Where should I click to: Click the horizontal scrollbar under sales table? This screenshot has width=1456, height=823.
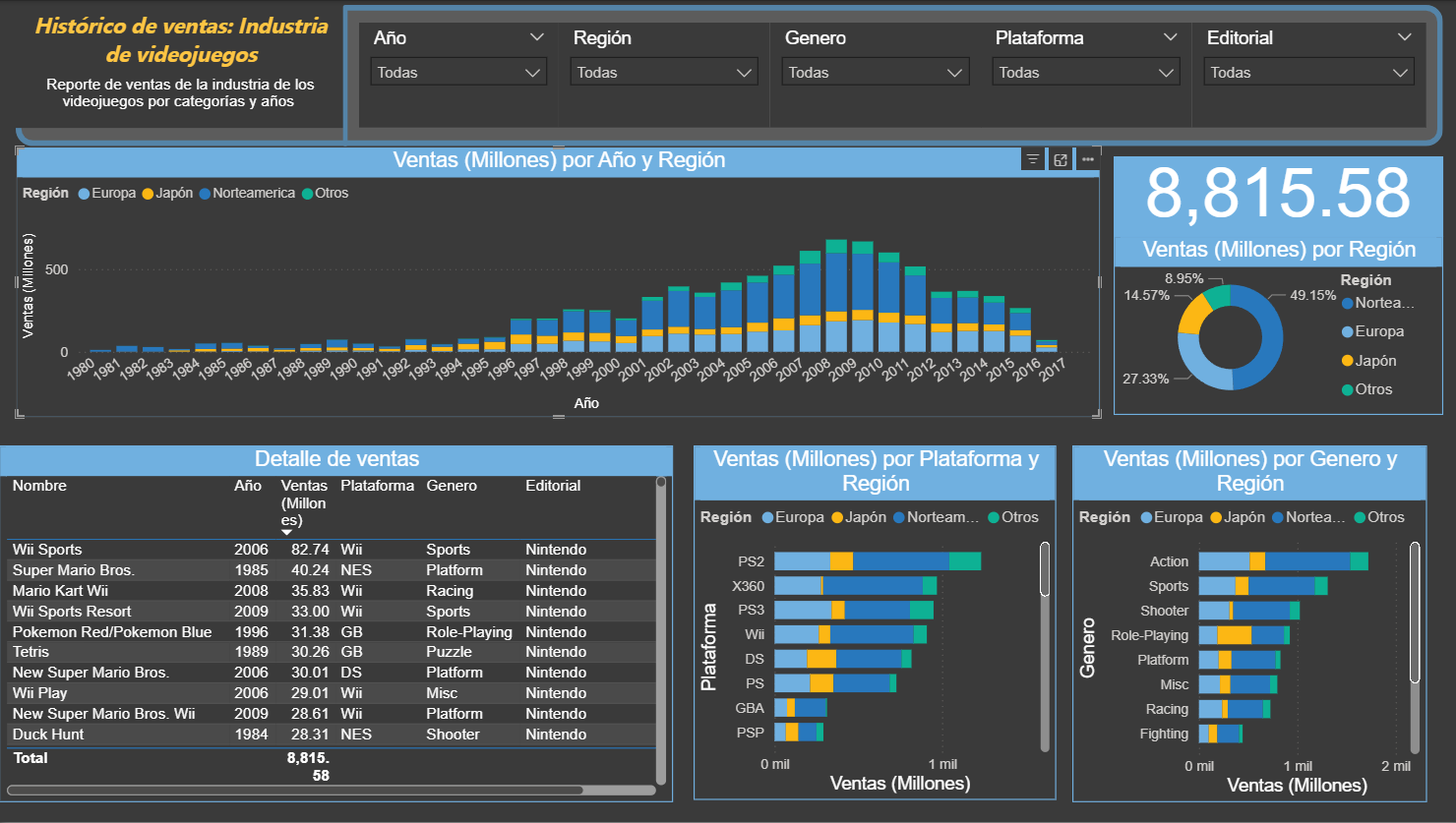pyautogui.click(x=295, y=790)
